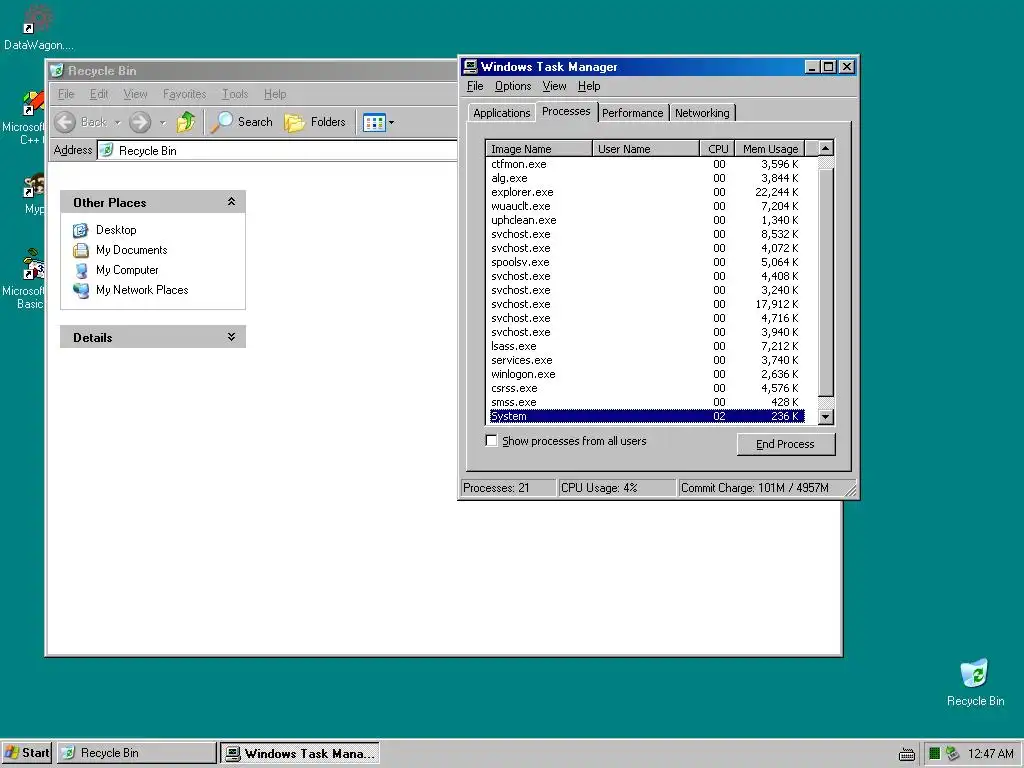The width and height of the screenshot is (1024, 768).
Task: Click the keyboard icon in the system tray
Action: point(906,754)
